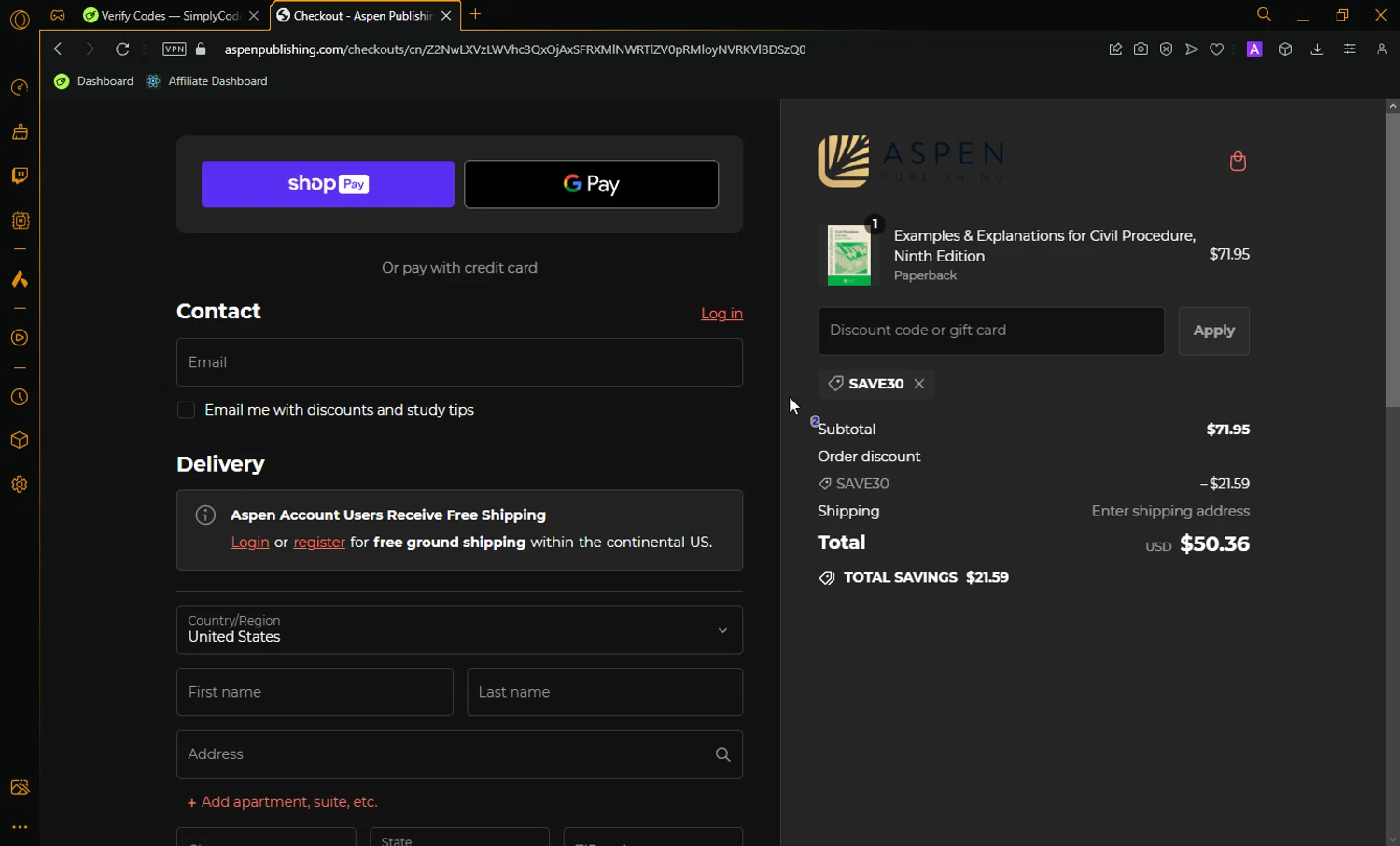Click the 'Log in' link beside Contact
This screenshot has width=1400, height=846.
721,314
